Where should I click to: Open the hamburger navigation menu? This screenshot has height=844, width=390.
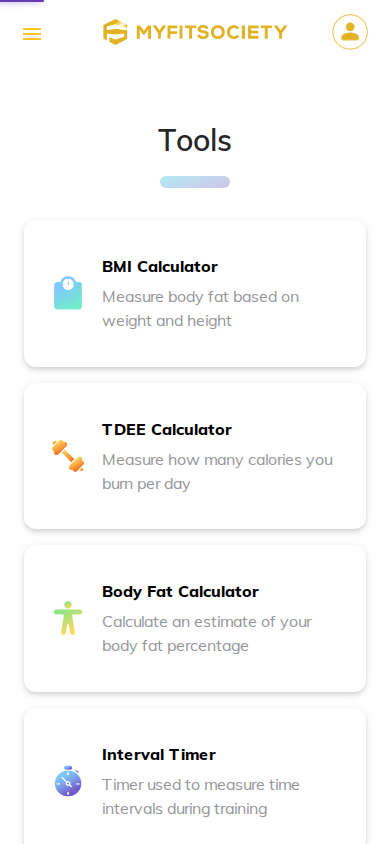coord(32,34)
